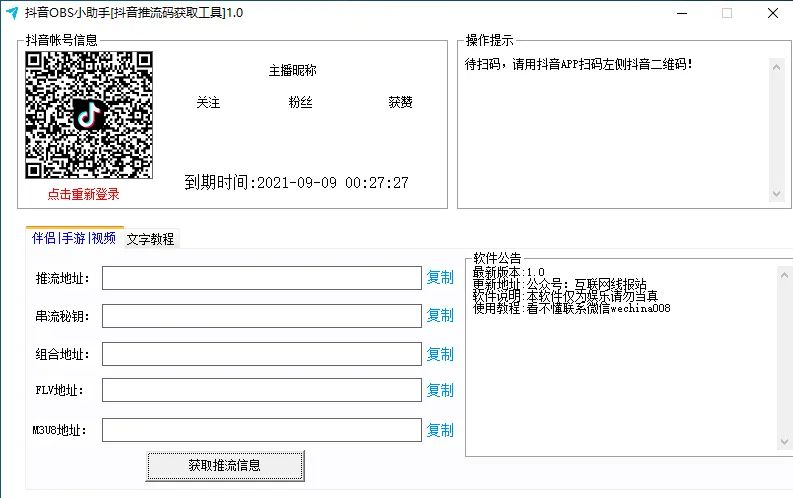Click the 获取推流信息 button

[225, 466]
